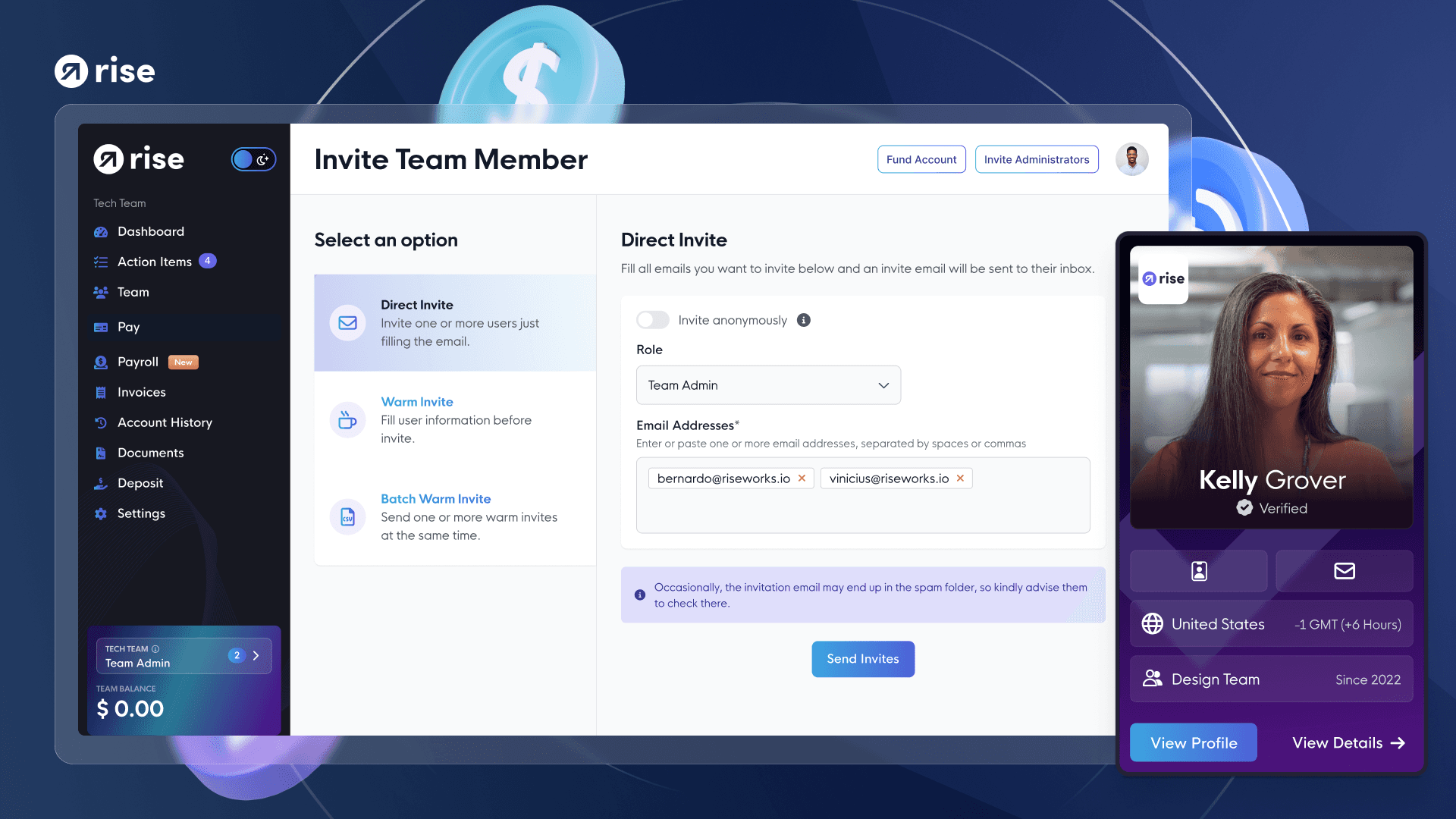The width and height of the screenshot is (1456, 819).
Task: Click the info icon in the spam notice
Action: [640, 595]
